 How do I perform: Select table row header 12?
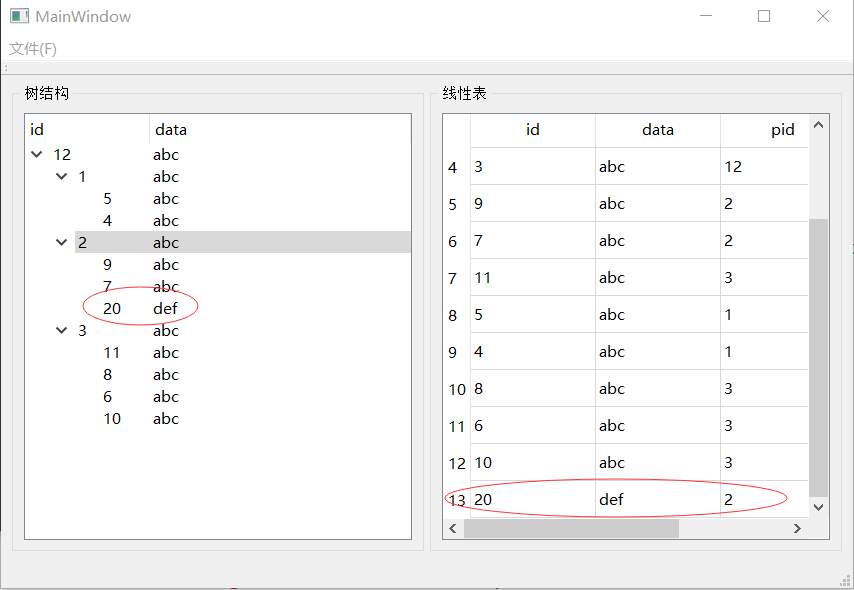[457, 464]
